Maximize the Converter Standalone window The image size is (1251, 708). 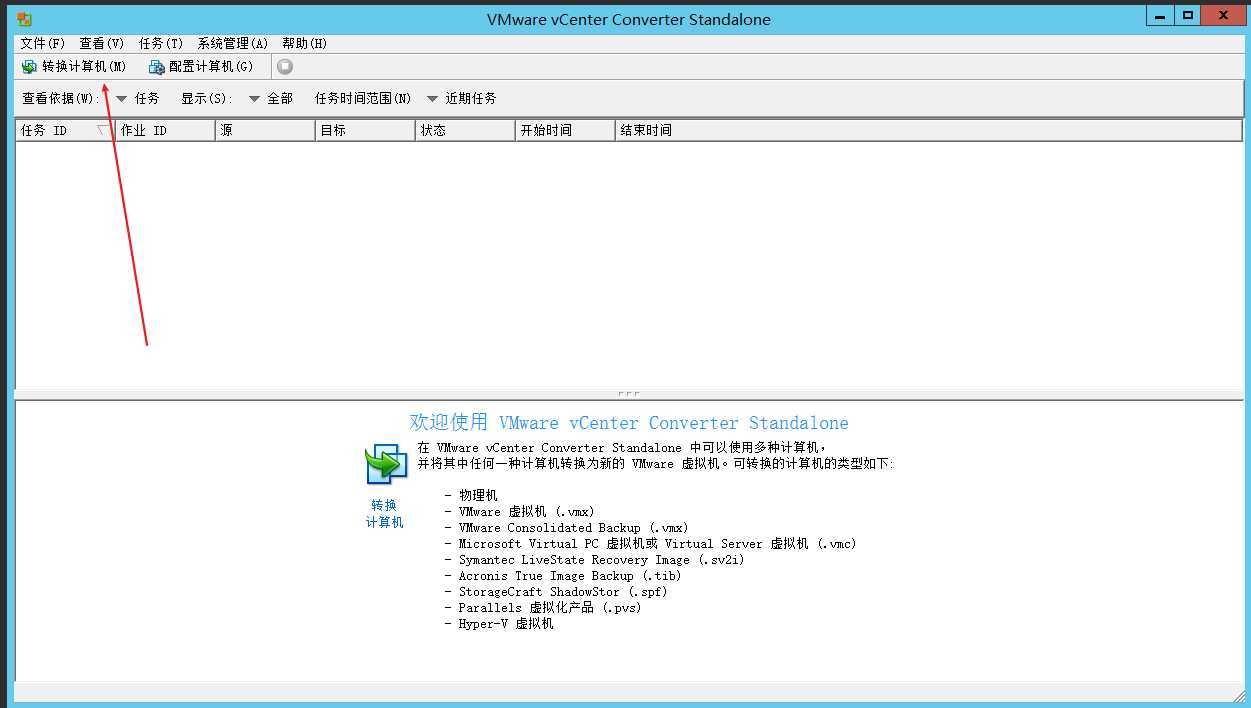(1187, 15)
